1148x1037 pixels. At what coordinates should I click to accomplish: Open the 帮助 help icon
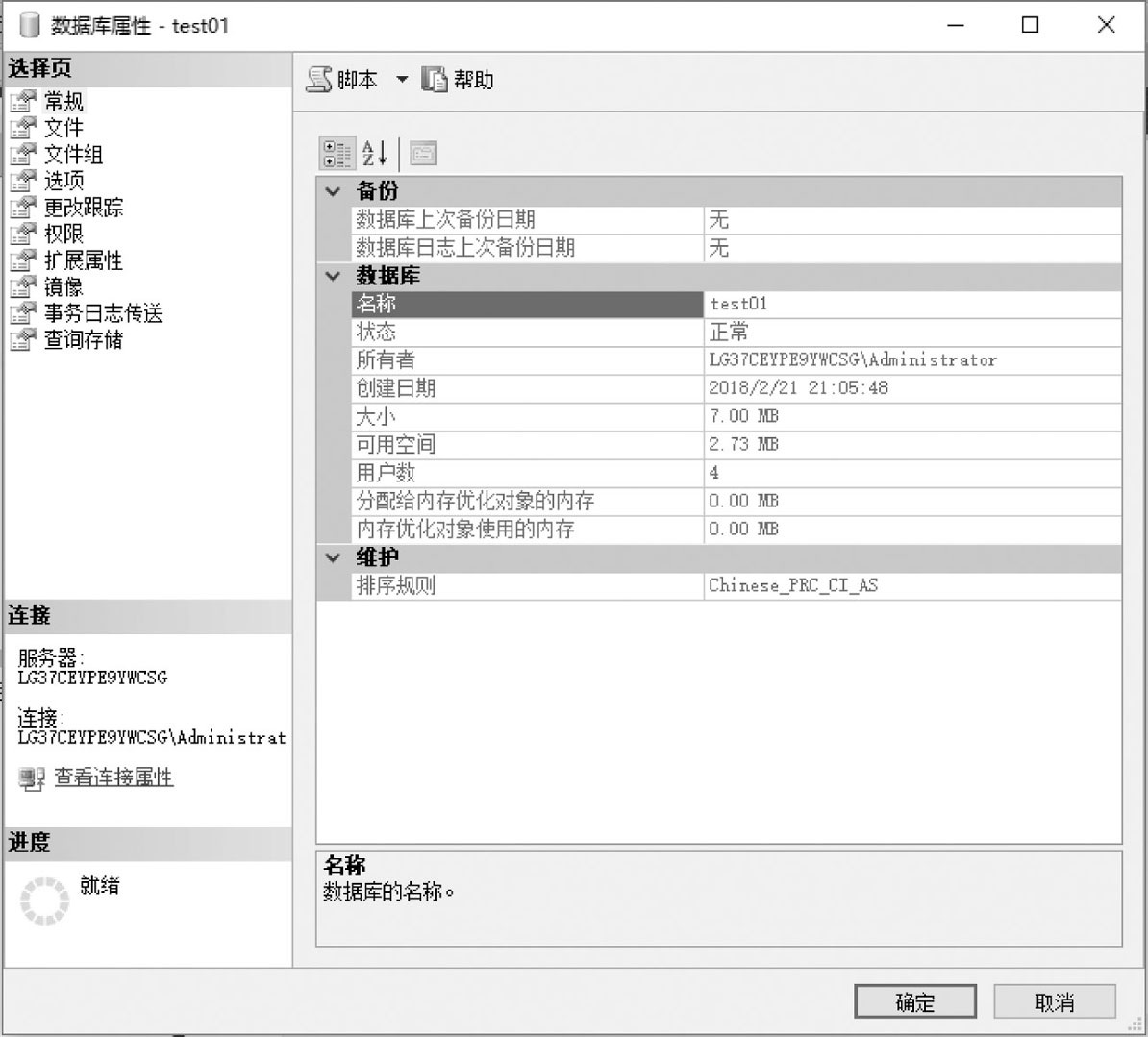(x=435, y=79)
